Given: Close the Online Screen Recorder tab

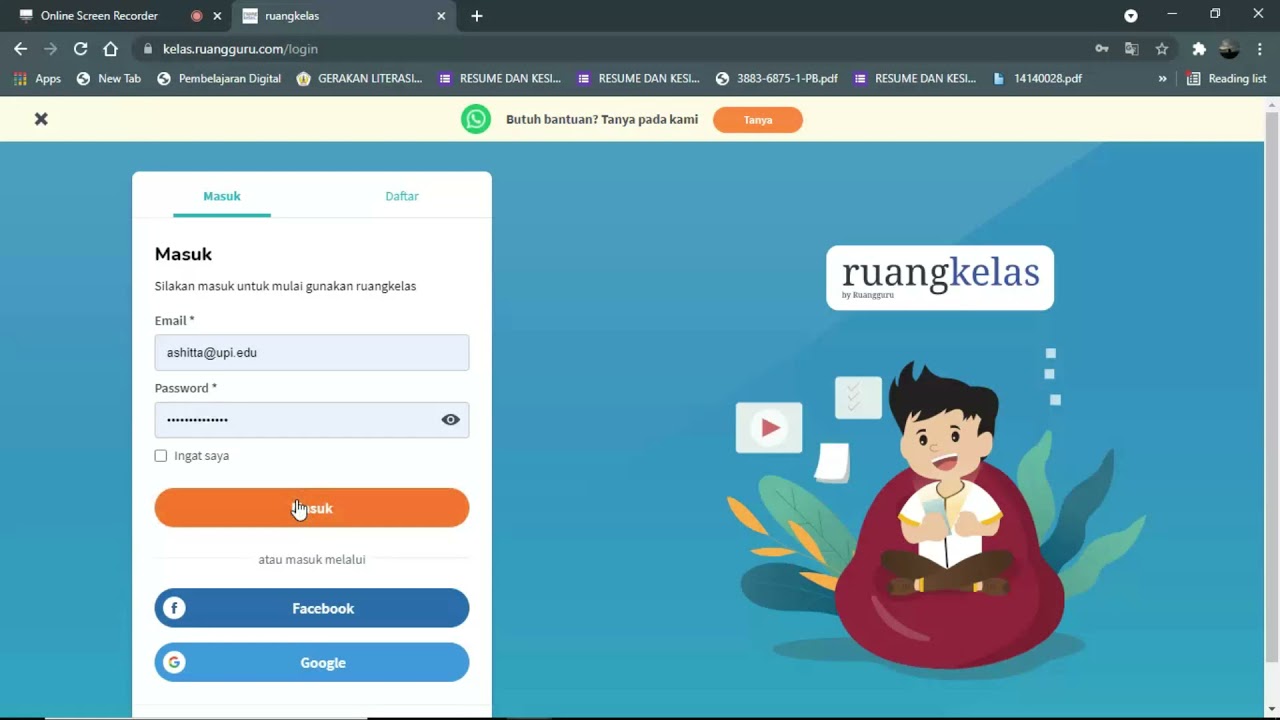Looking at the screenshot, I should click(217, 16).
